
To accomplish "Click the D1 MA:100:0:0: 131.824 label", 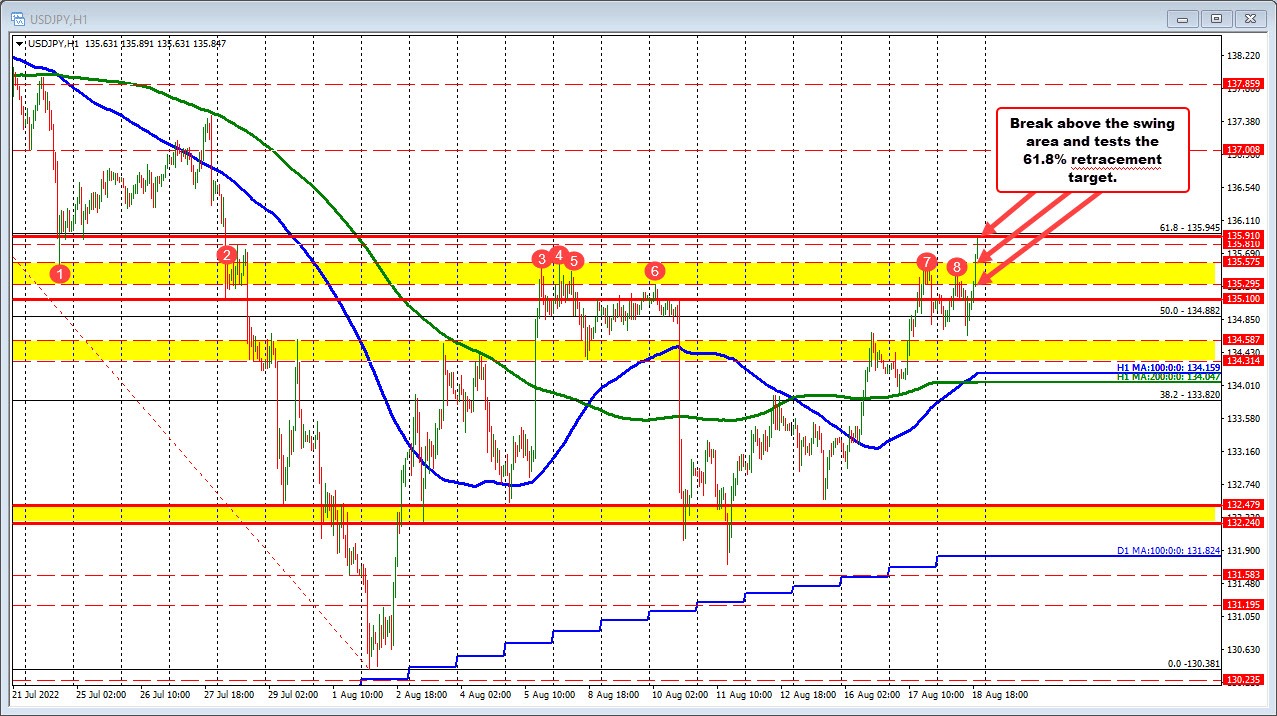I will click(1167, 551).
